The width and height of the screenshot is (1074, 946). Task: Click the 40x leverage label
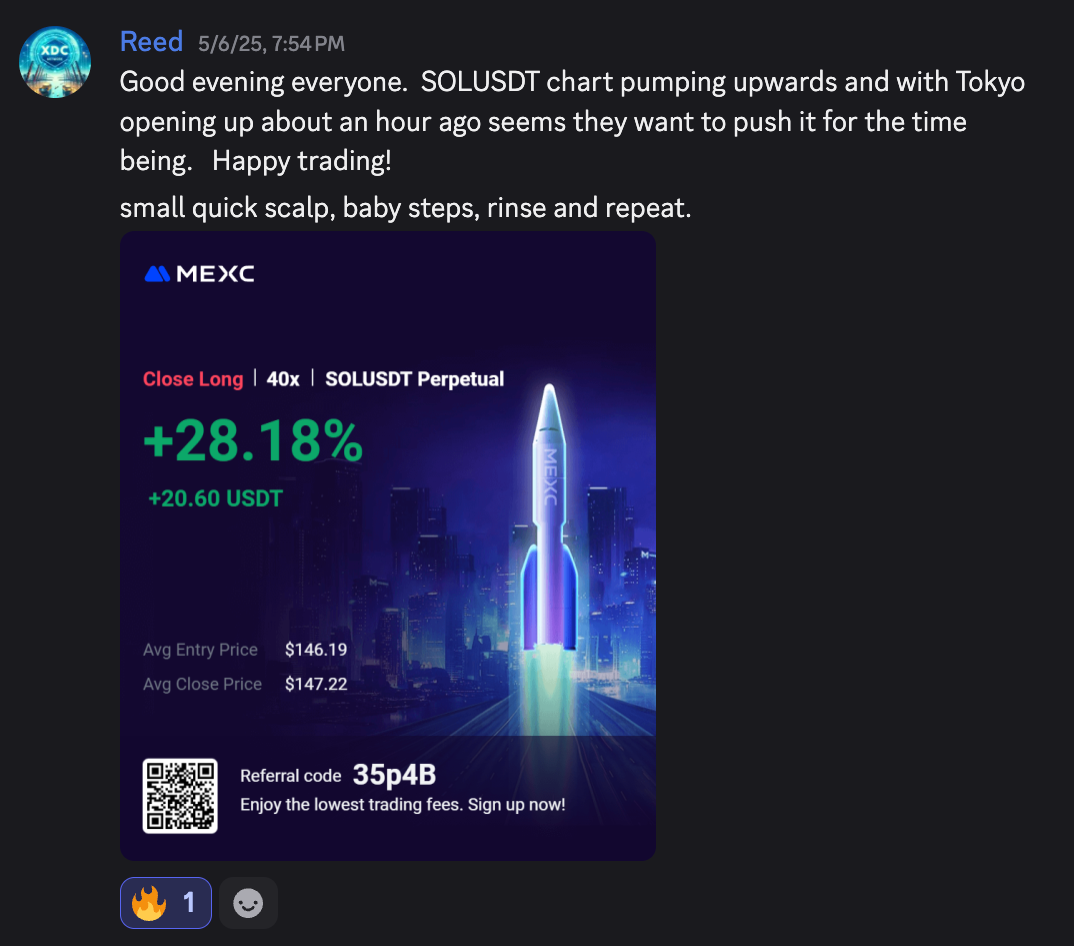coord(283,379)
